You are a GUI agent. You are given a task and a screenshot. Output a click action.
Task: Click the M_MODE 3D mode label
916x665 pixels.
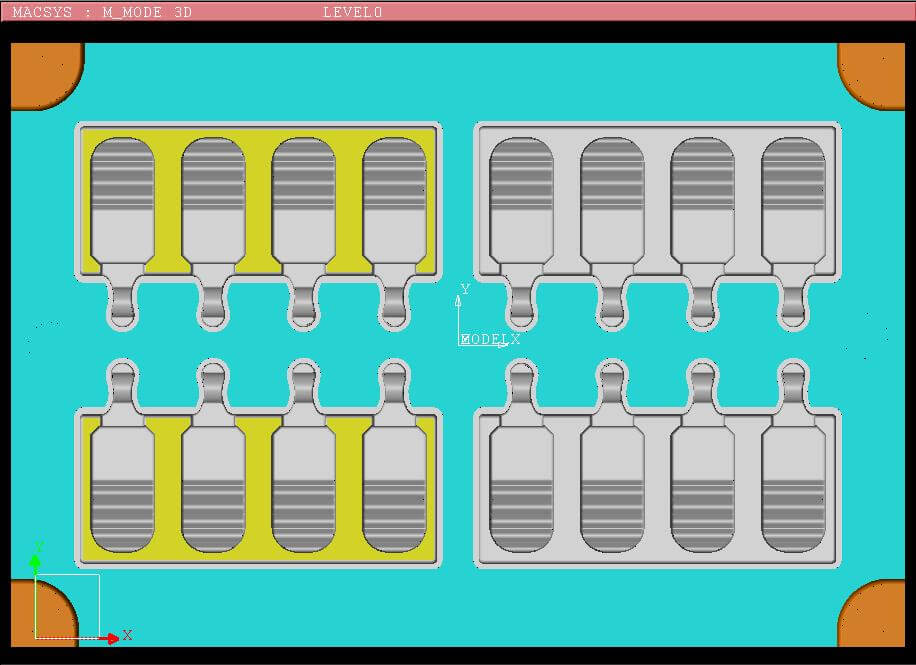pyautogui.click(x=147, y=12)
